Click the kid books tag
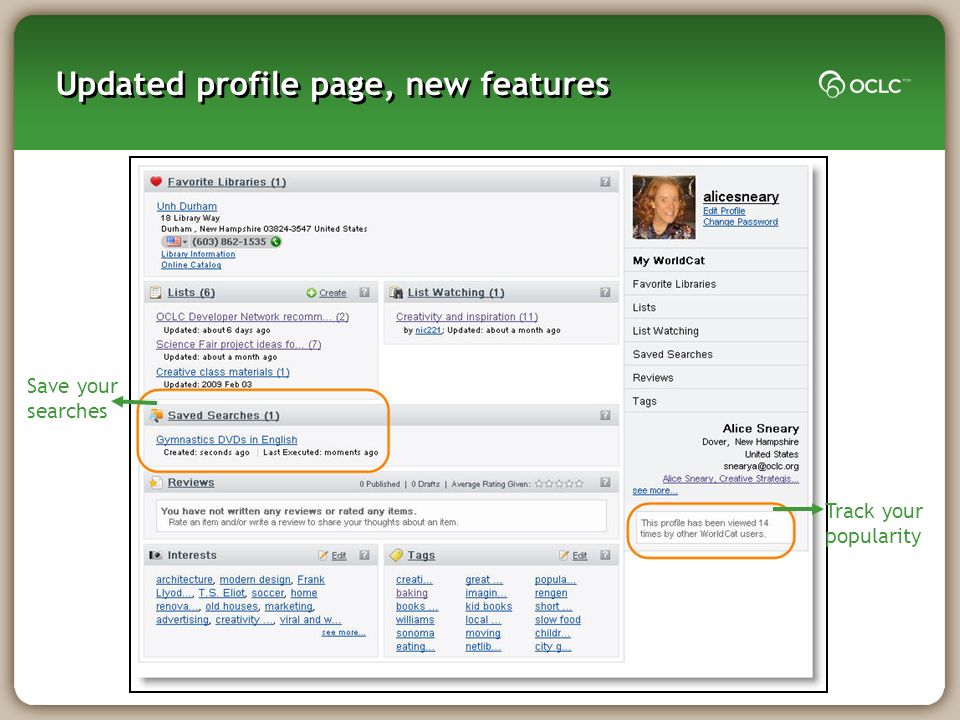 click(489, 606)
